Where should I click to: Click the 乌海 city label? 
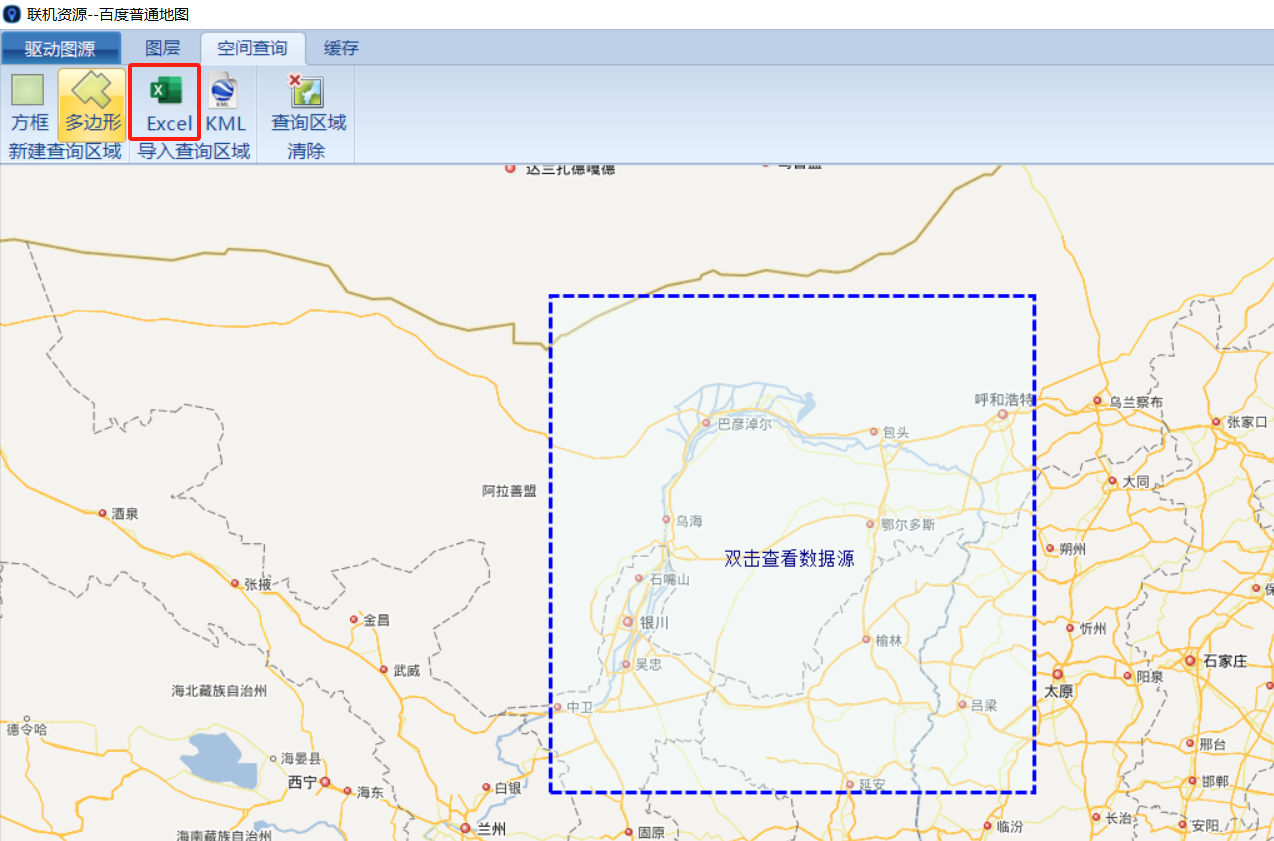689,521
